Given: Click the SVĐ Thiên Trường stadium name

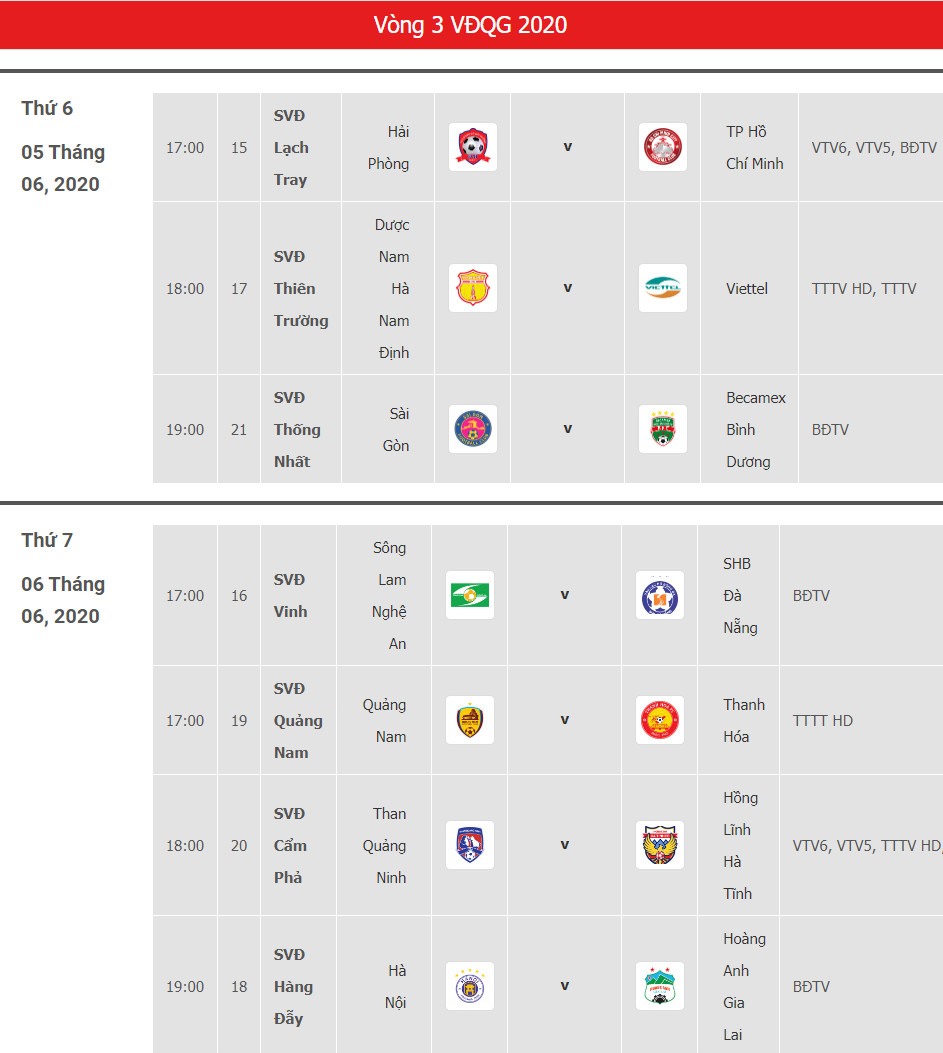Looking at the screenshot, I should click(301, 289).
